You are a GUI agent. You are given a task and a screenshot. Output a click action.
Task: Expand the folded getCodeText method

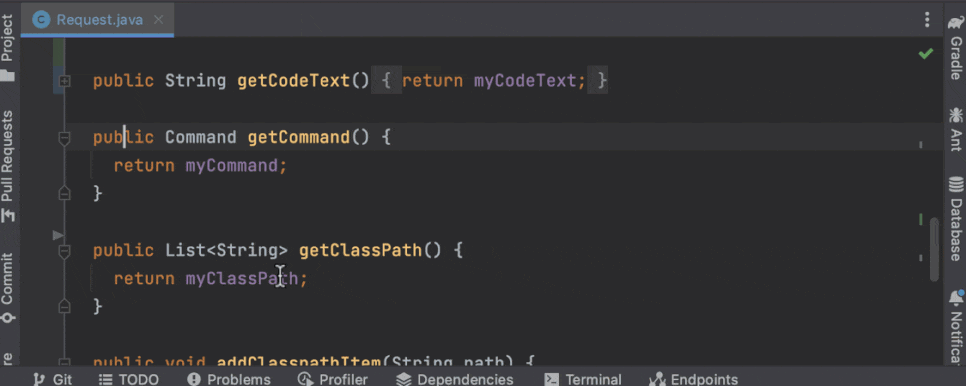coord(64,81)
